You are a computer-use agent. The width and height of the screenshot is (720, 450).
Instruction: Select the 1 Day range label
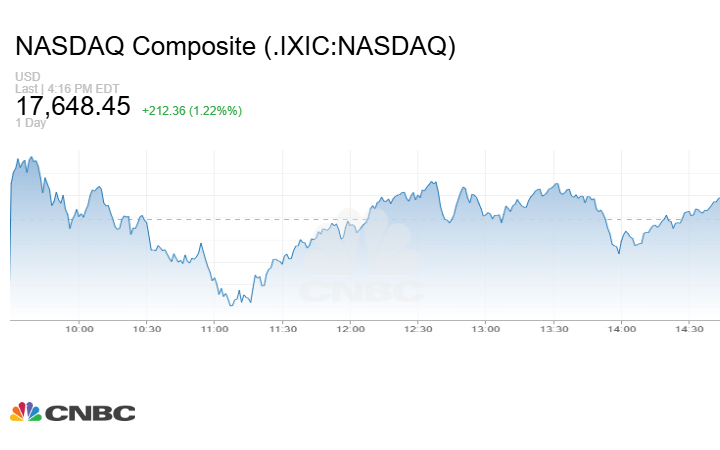(x=32, y=123)
